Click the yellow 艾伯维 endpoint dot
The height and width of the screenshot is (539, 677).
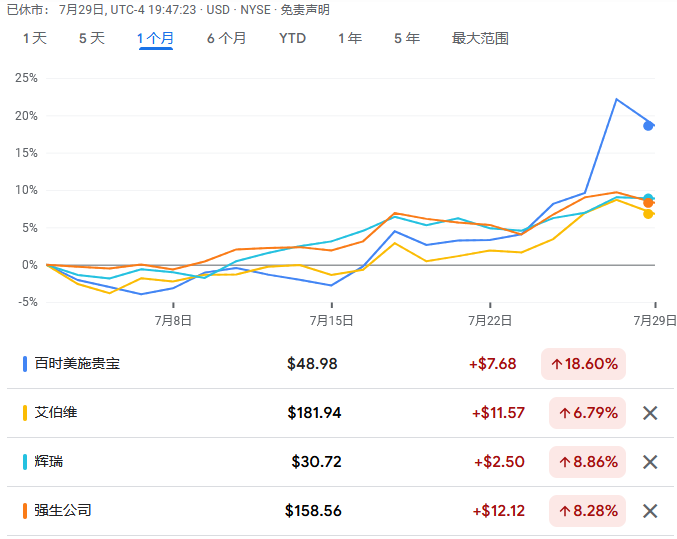click(648, 214)
